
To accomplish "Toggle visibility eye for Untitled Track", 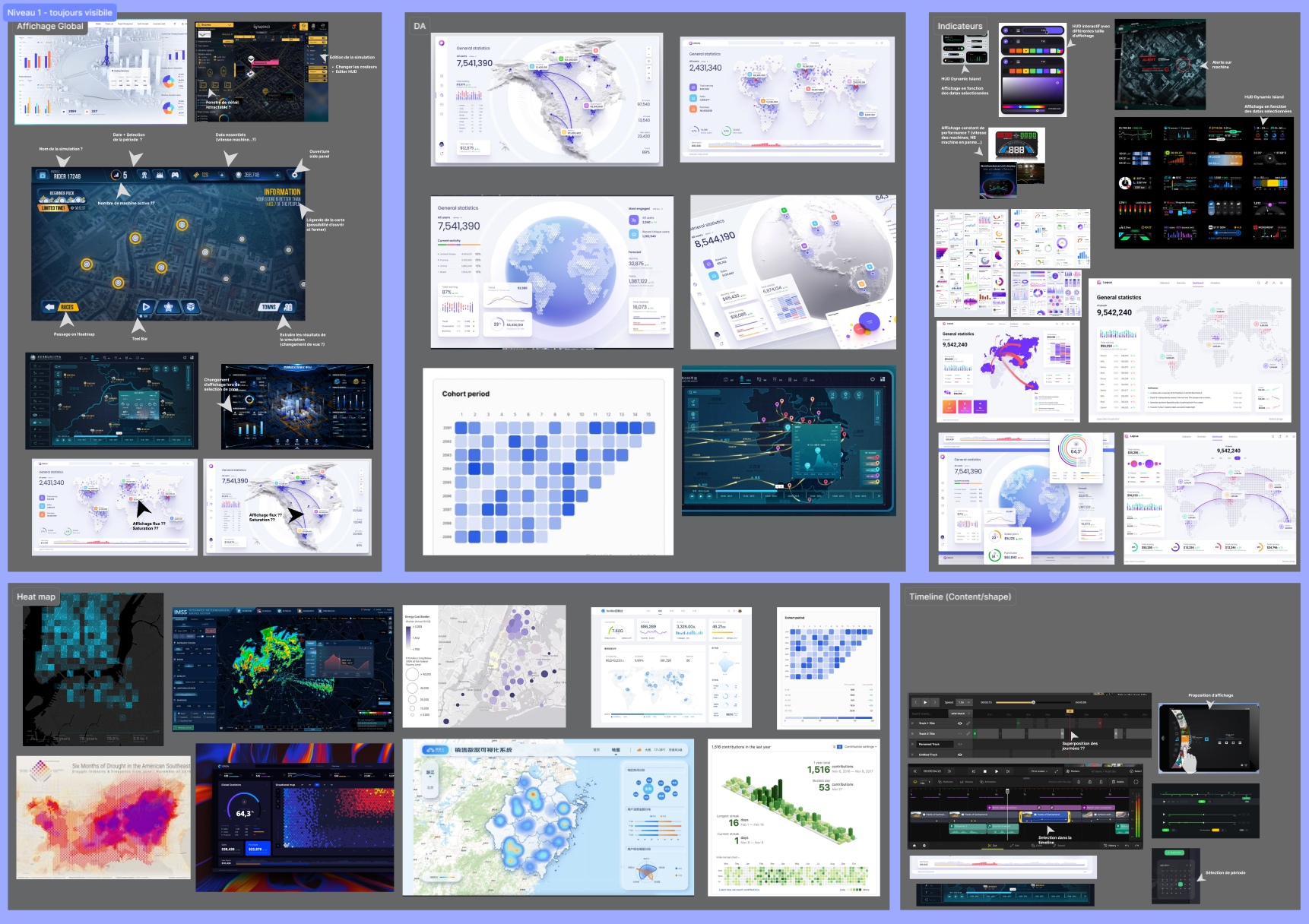I will (x=960, y=755).
